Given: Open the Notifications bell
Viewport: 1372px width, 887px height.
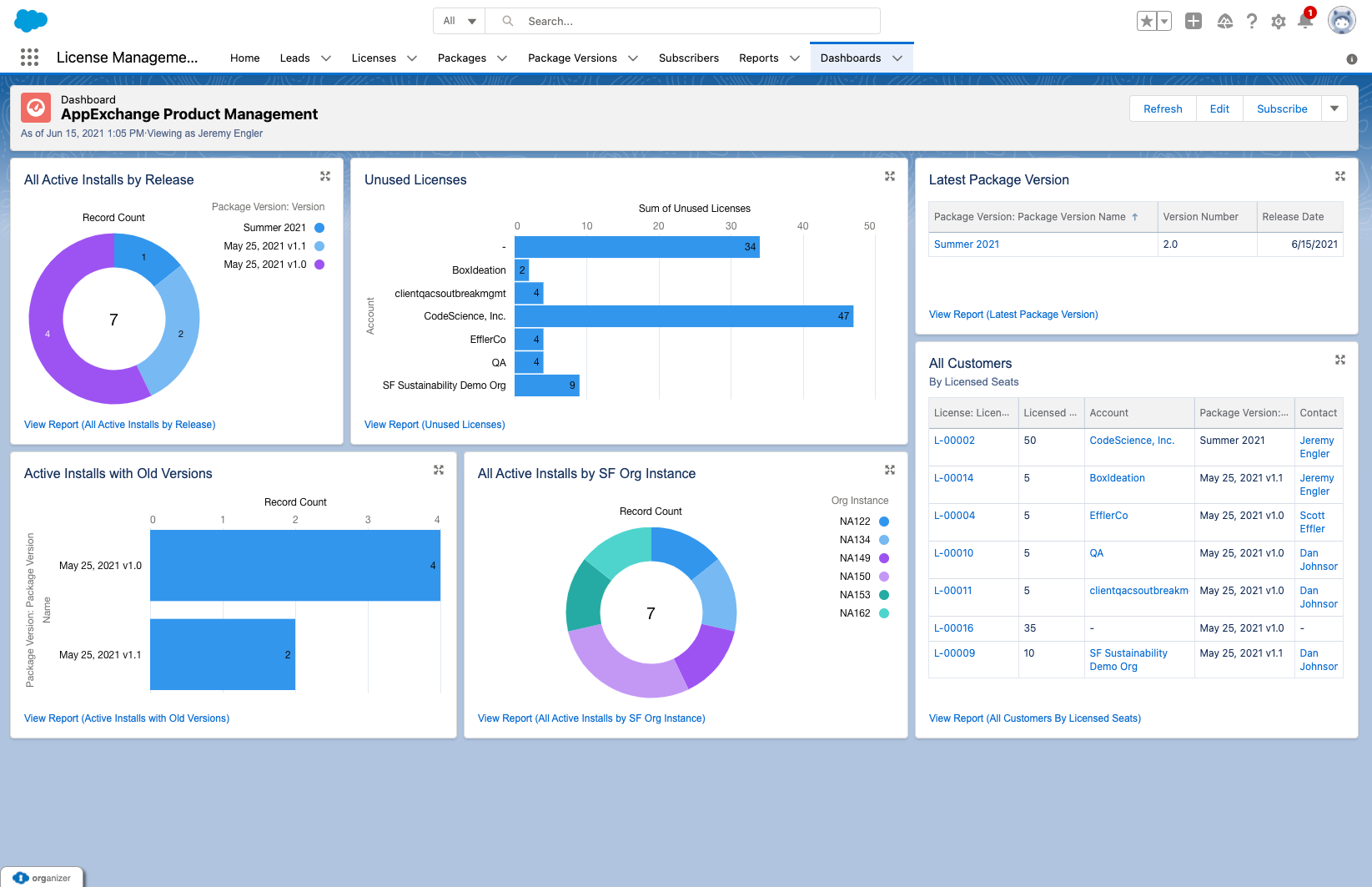Looking at the screenshot, I should coord(1305,22).
